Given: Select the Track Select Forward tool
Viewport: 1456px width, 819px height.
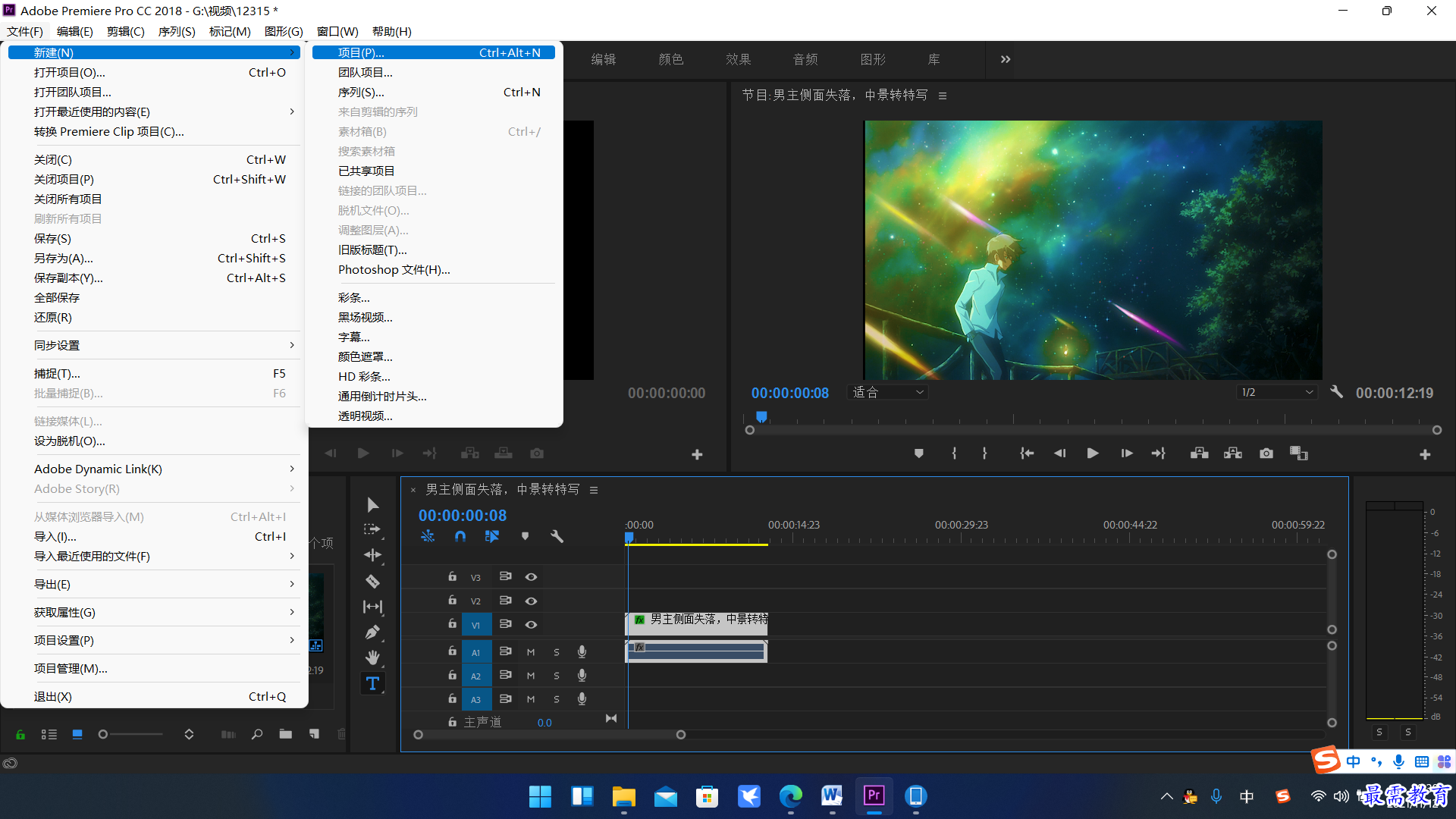Looking at the screenshot, I should pos(372,529).
